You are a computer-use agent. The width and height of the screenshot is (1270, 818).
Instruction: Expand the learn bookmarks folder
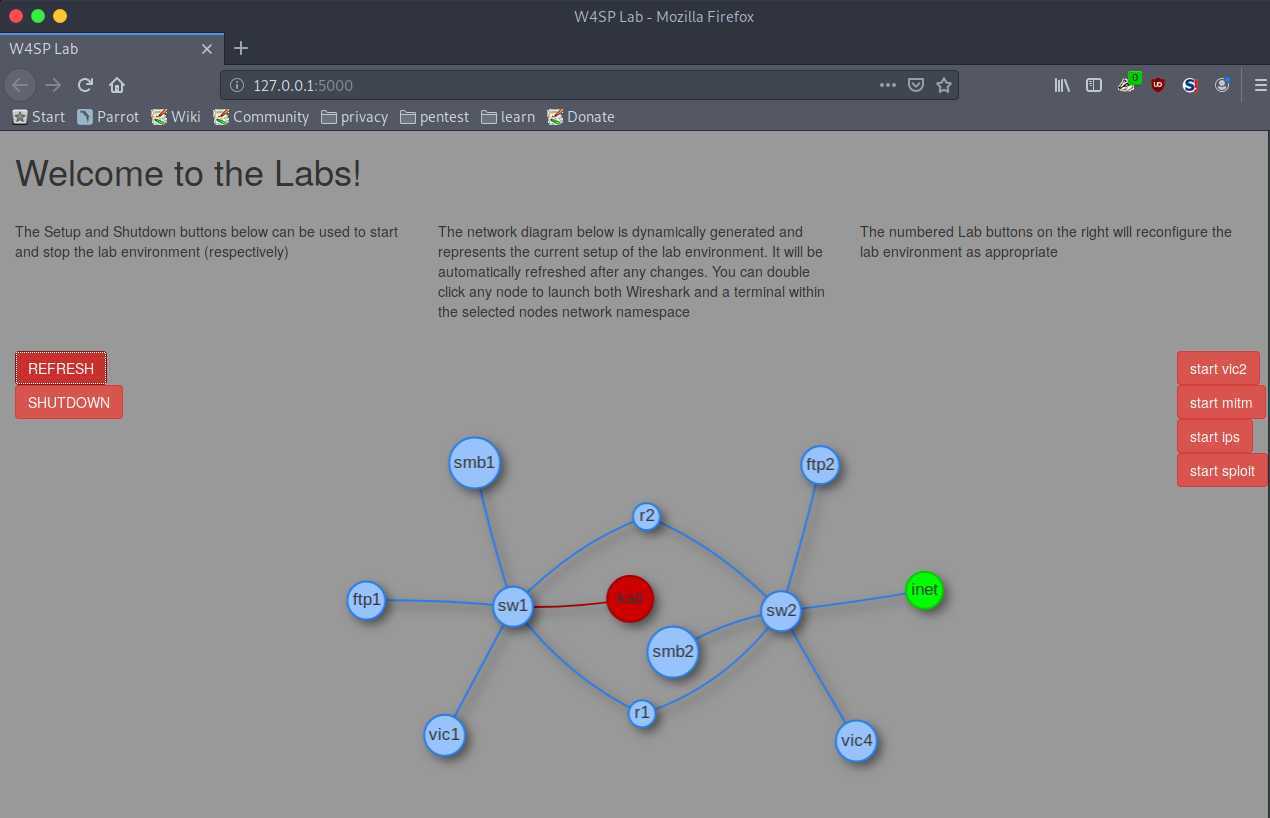(508, 117)
